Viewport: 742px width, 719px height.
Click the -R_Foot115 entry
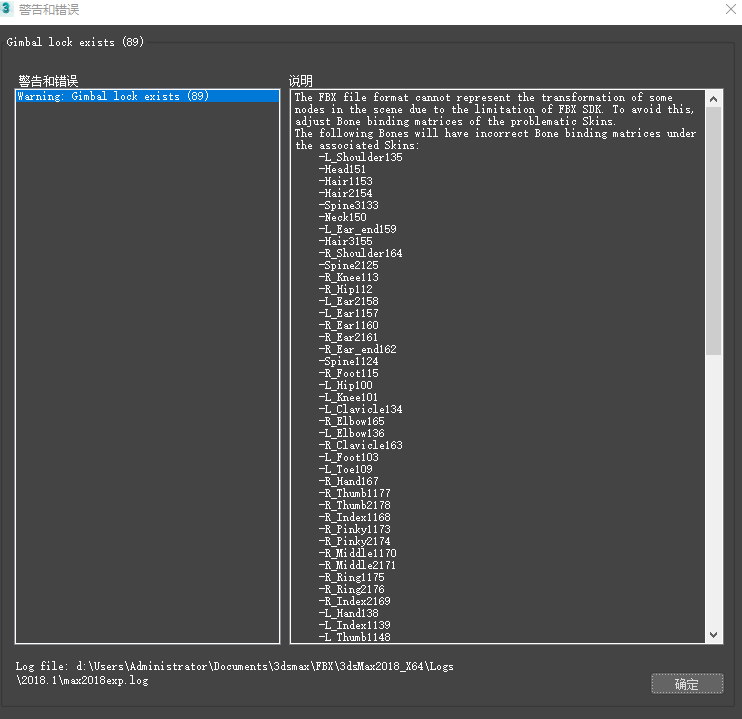pos(349,373)
